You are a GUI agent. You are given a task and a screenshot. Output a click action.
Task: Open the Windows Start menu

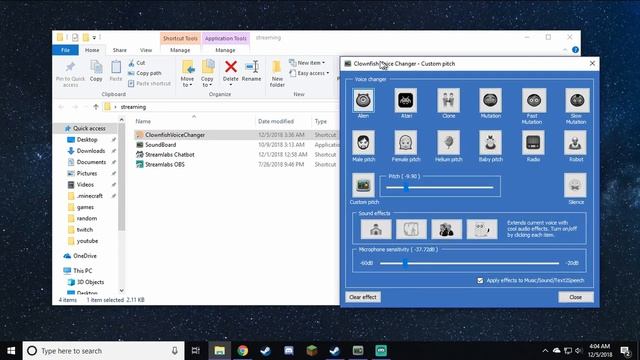[11, 351]
